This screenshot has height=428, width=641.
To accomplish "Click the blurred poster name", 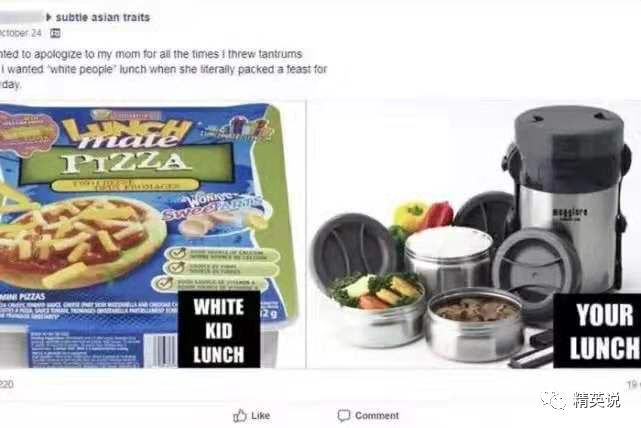I will click(22, 17).
